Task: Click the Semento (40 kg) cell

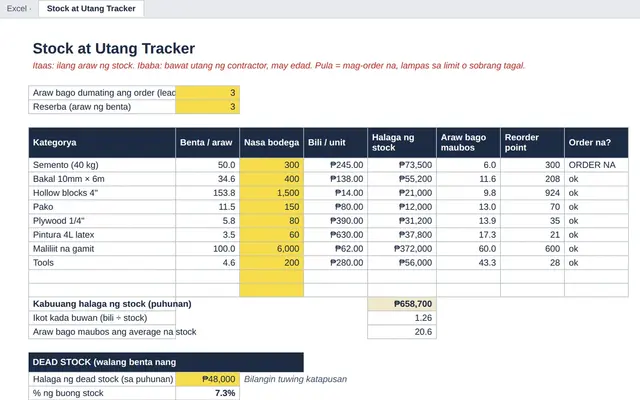Action: pos(102,165)
